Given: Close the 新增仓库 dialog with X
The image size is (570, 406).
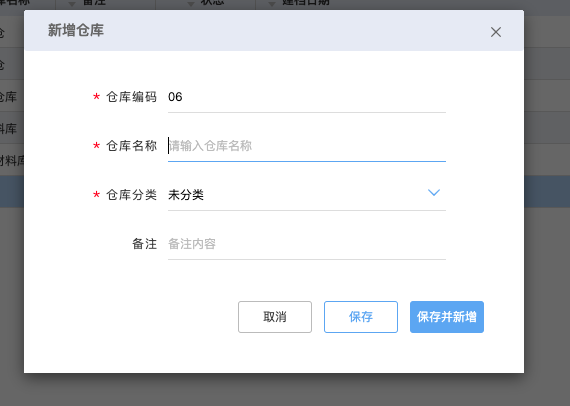Looking at the screenshot, I should [495, 32].
